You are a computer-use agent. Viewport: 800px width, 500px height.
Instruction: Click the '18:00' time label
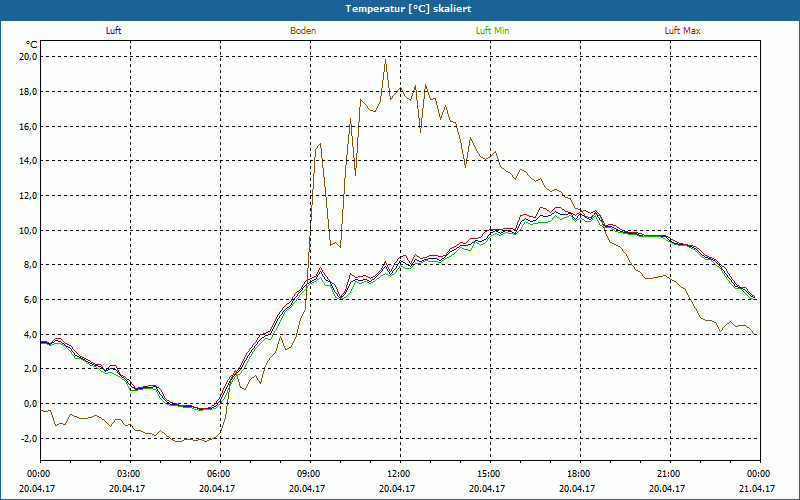[x=578, y=474]
